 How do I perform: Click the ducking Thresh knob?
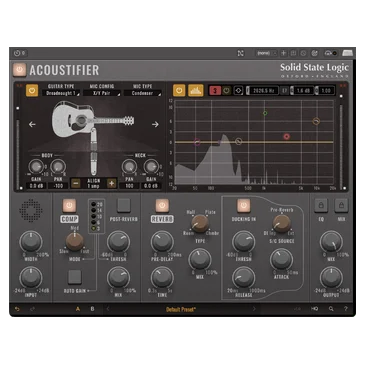click(243, 242)
